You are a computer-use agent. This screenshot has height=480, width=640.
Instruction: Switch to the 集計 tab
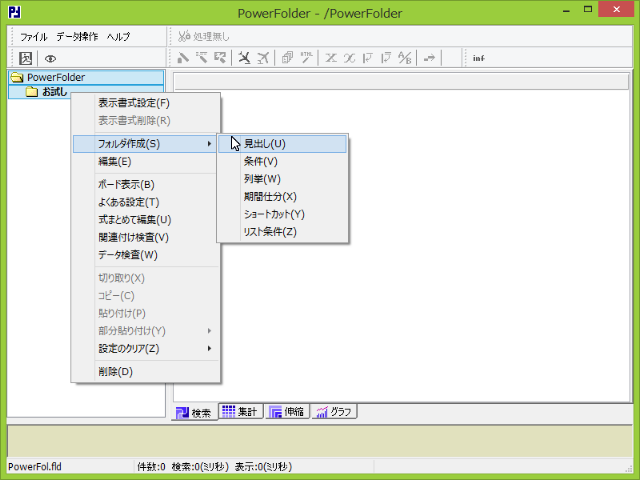[x=240, y=411]
